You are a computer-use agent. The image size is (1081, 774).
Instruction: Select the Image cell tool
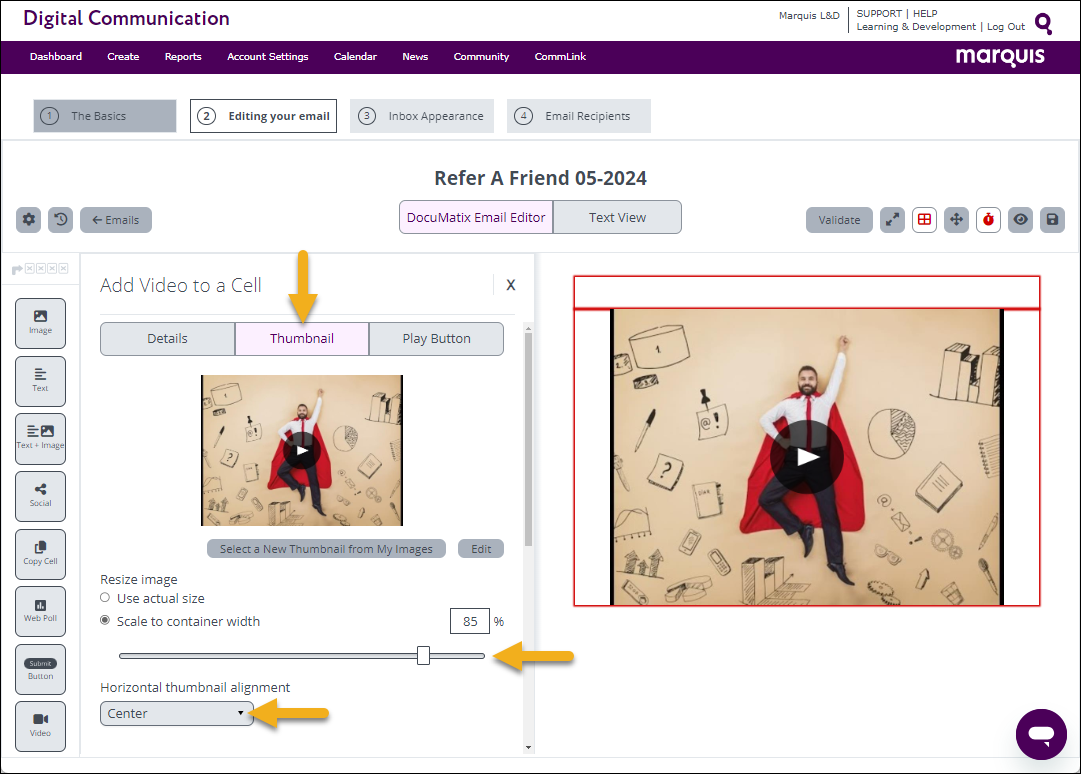(x=41, y=323)
